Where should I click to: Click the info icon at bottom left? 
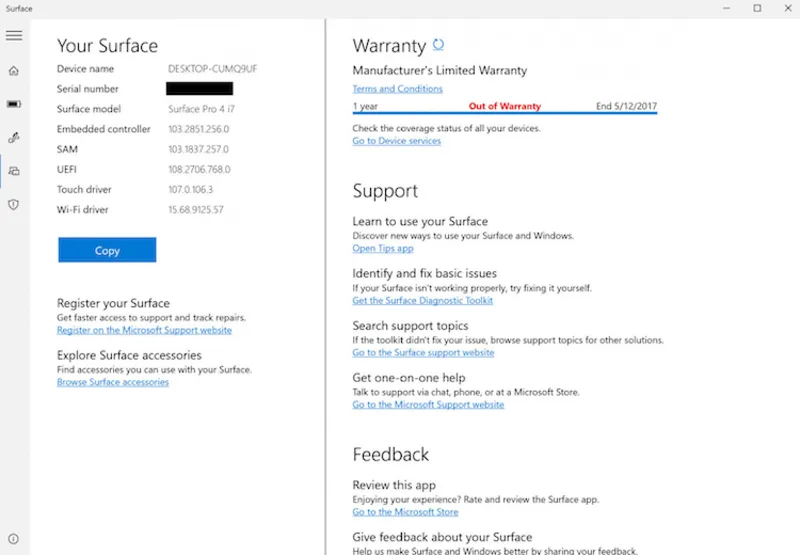(14, 539)
